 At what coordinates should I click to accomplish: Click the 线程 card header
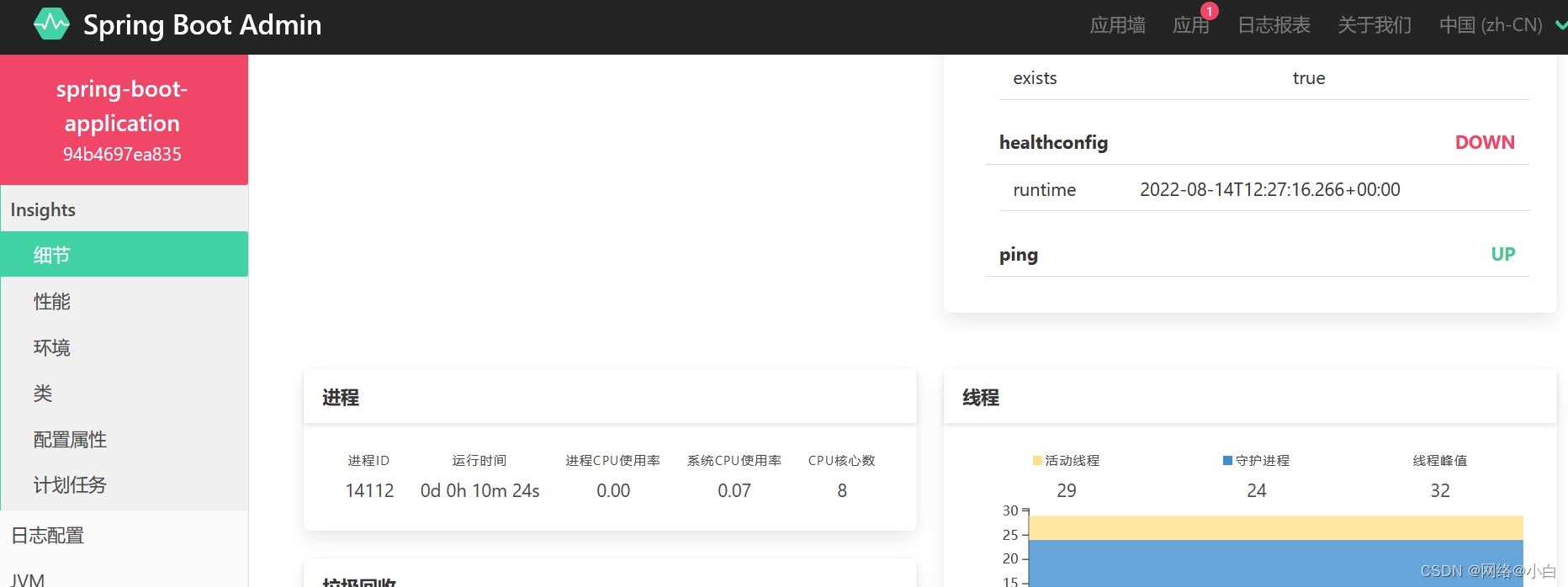pos(1250,397)
